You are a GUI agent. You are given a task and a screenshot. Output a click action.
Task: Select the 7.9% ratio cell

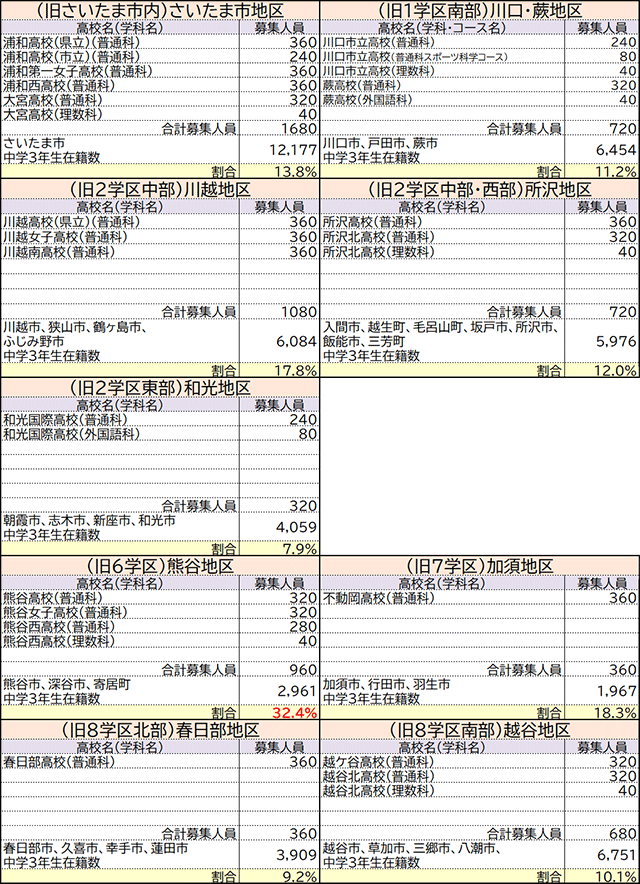tap(299, 548)
